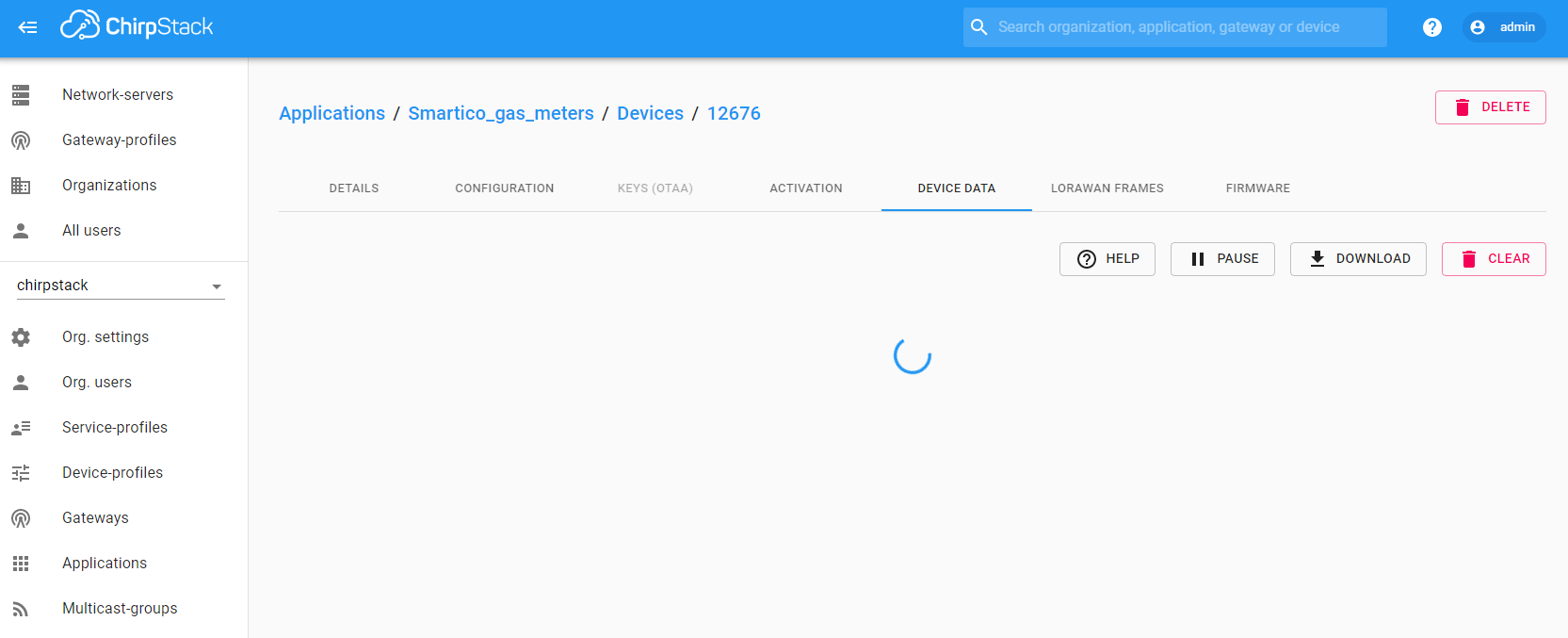Screen dimensions: 1568x638
Task: Click the red Clear button
Action: coord(1493,259)
